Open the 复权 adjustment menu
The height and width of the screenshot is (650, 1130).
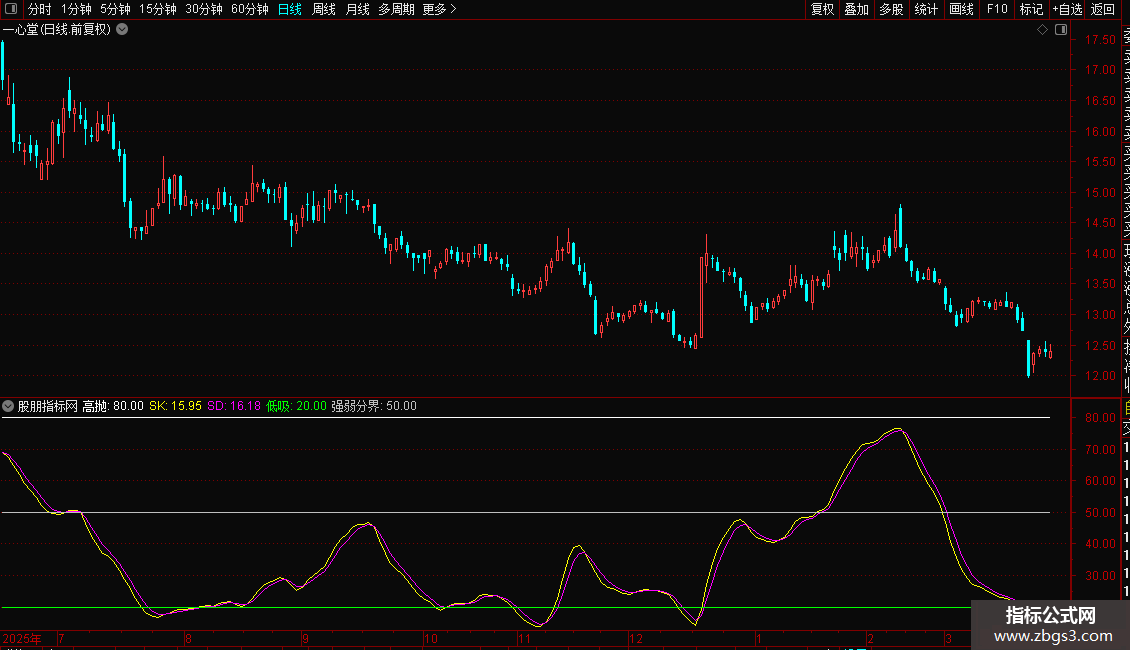click(x=822, y=9)
